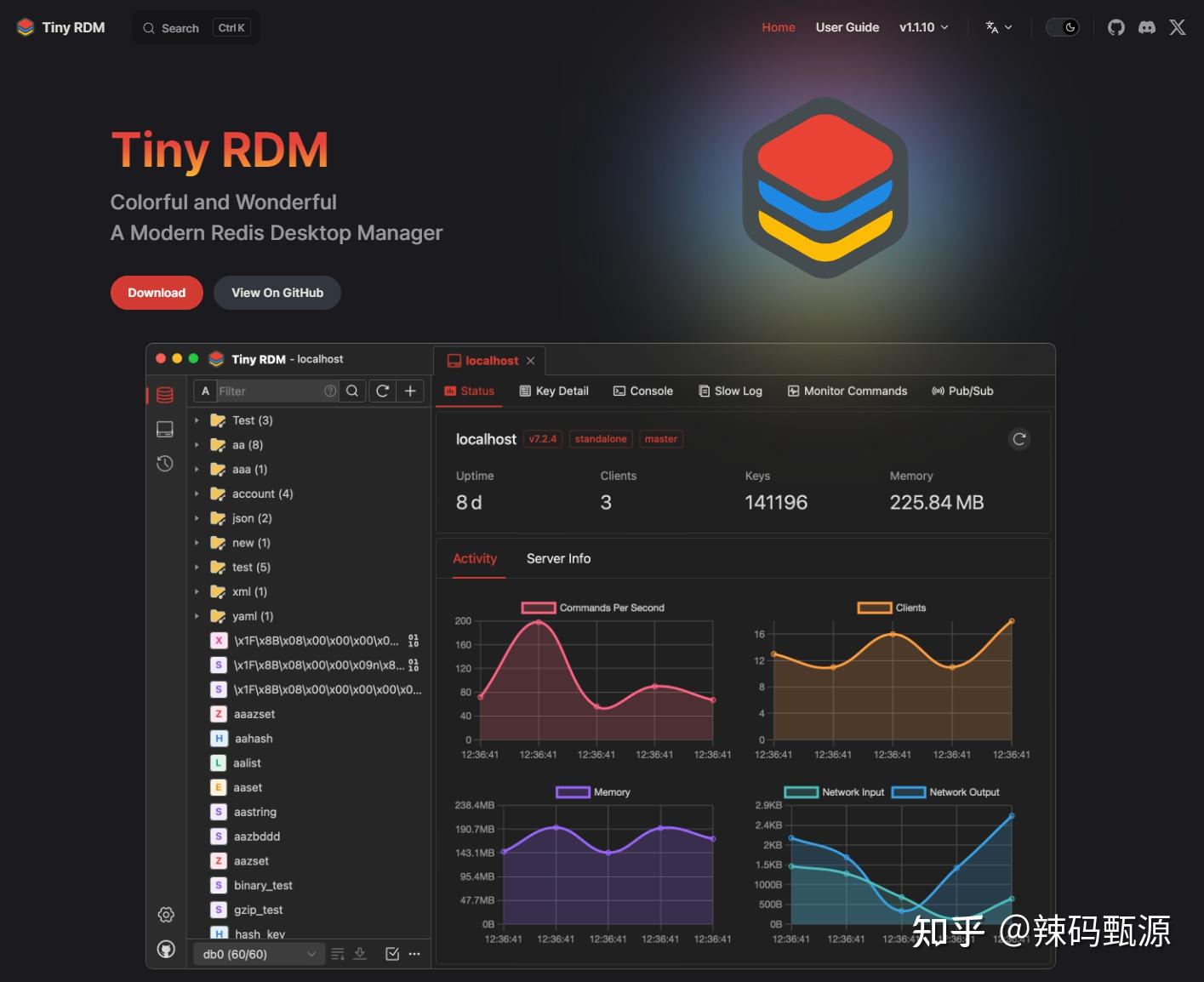1204x982 pixels.
Task: Refresh the localhost status panel
Action: pyautogui.click(x=1019, y=439)
